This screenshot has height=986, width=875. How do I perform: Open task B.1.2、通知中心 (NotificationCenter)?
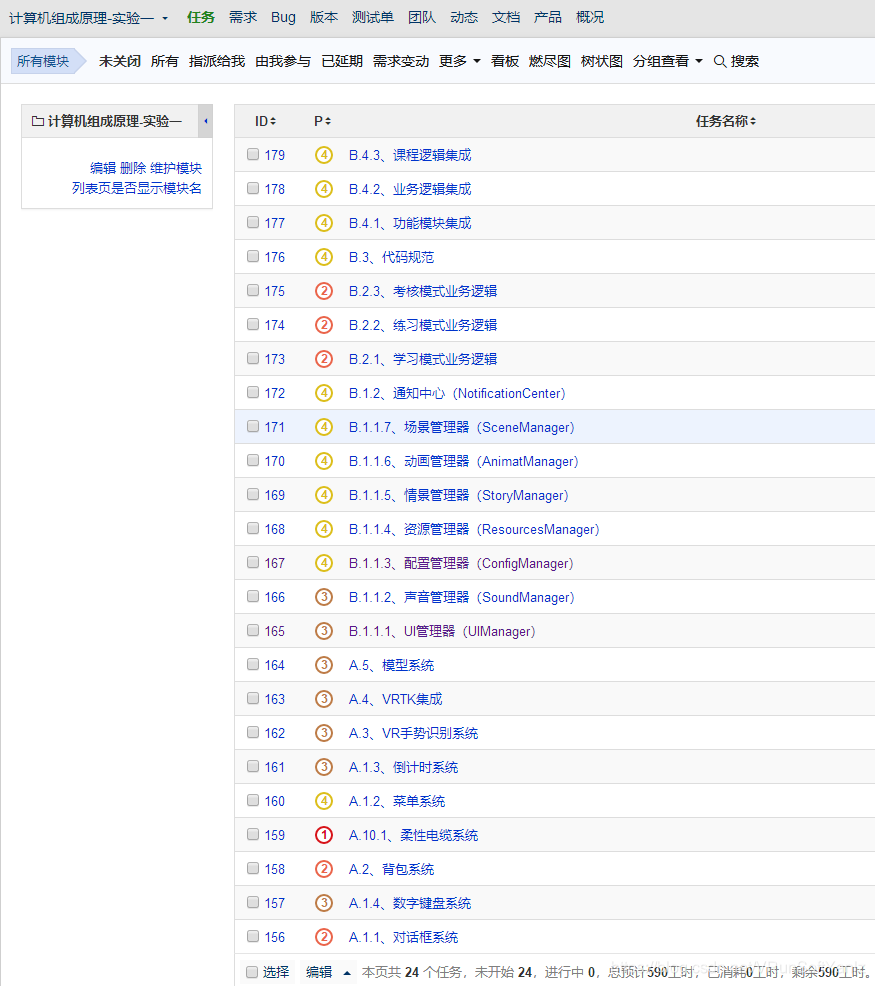click(457, 393)
